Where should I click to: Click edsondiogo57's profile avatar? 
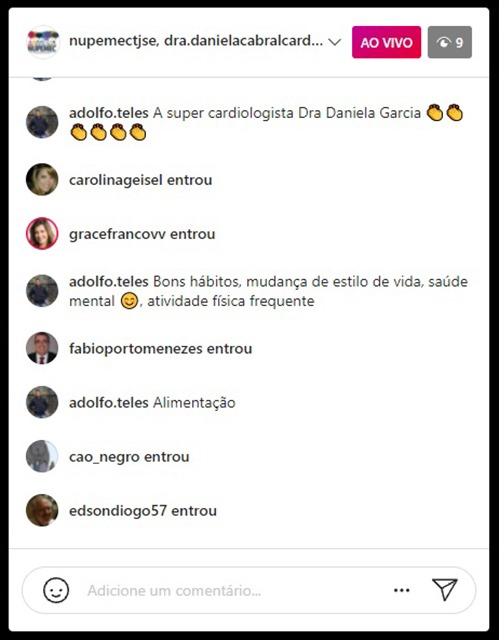42,510
